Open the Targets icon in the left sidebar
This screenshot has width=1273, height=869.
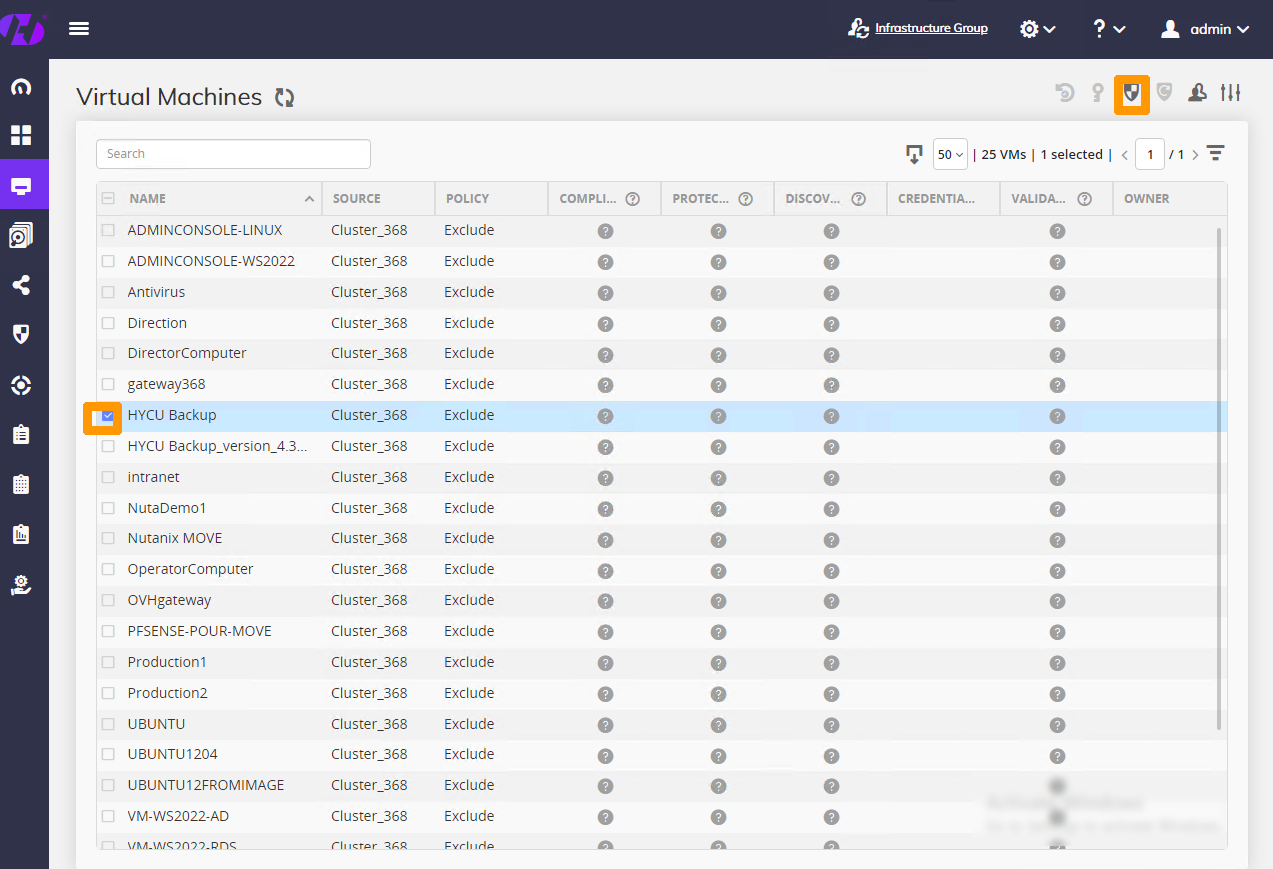(21, 385)
